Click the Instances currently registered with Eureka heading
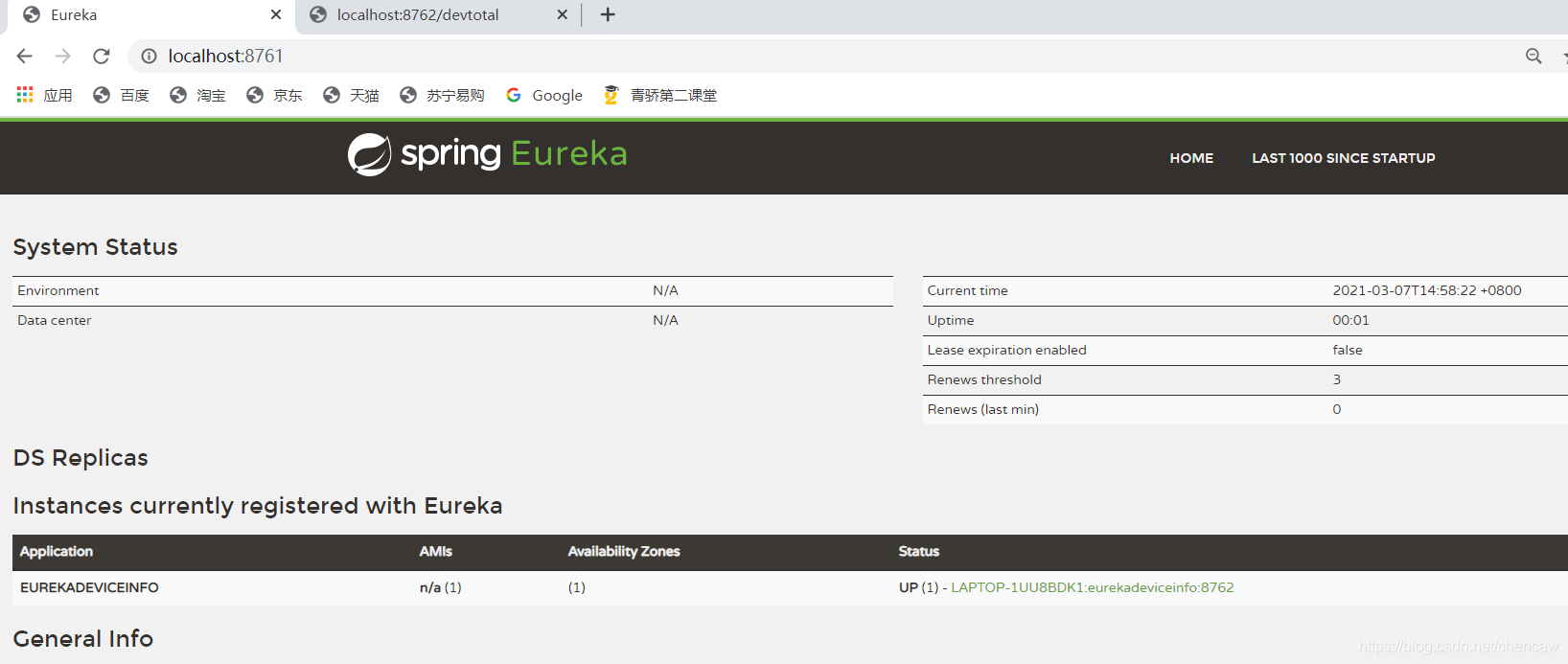The image size is (1568, 664). tap(258, 506)
